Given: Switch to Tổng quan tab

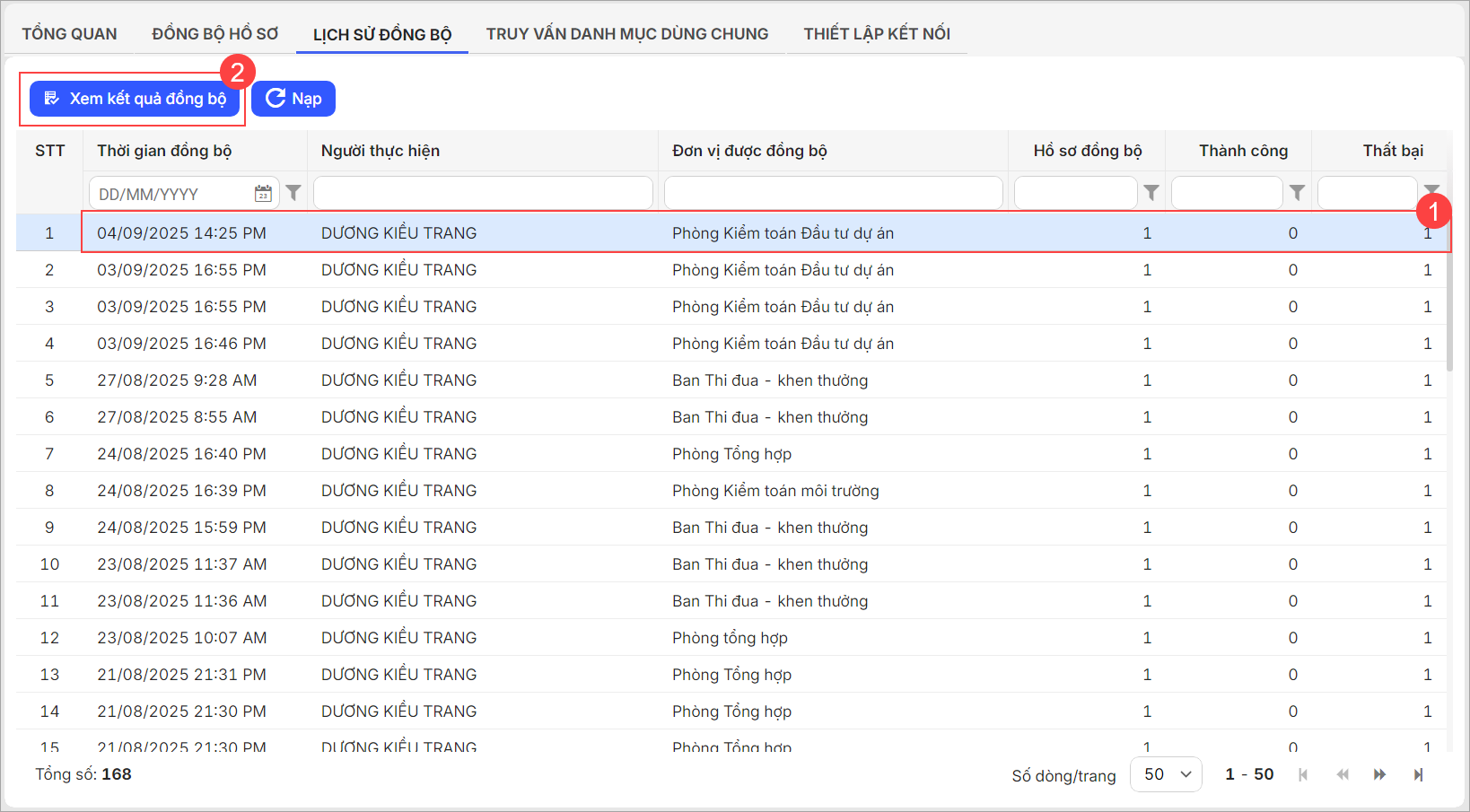Looking at the screenshot, I should 69,34.
